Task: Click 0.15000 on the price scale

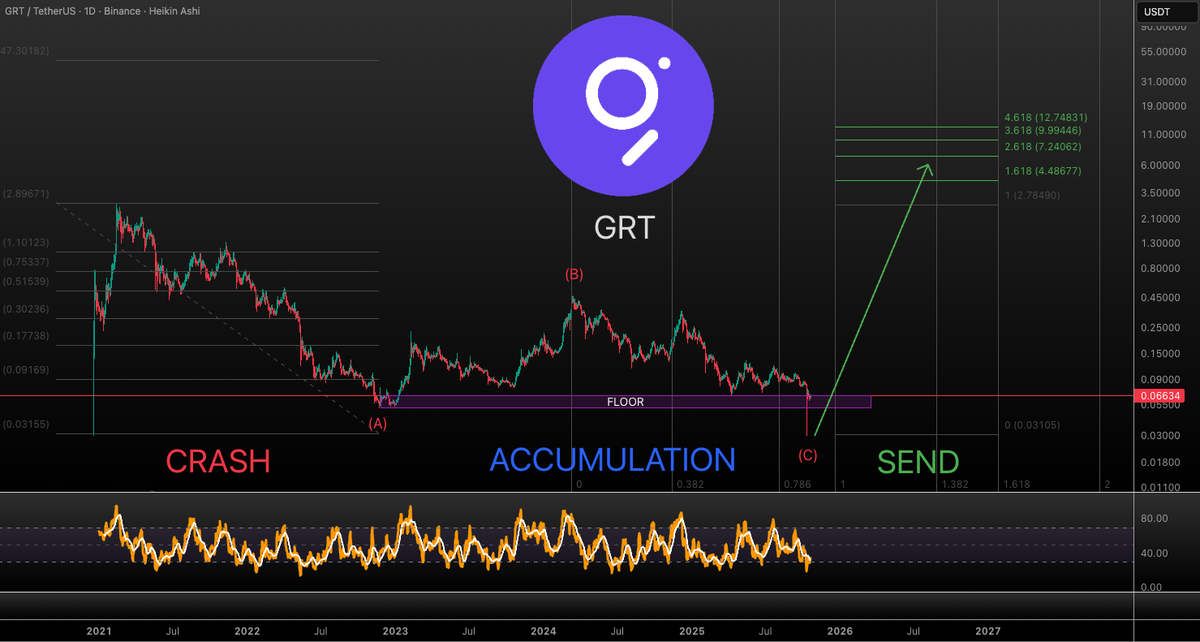Action: point(1163,353)
